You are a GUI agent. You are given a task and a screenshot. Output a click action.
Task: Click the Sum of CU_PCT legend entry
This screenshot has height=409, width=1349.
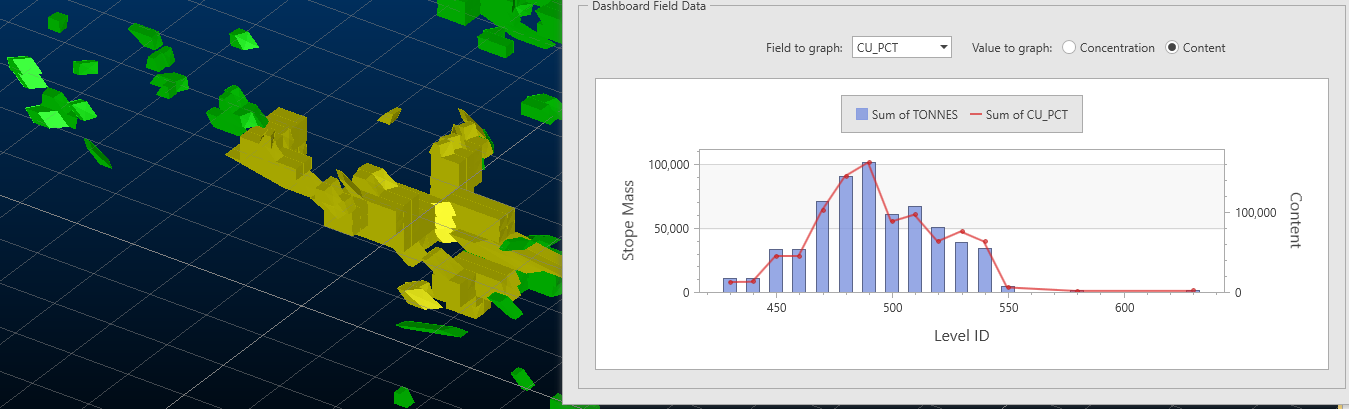[x=1020, y=115]
